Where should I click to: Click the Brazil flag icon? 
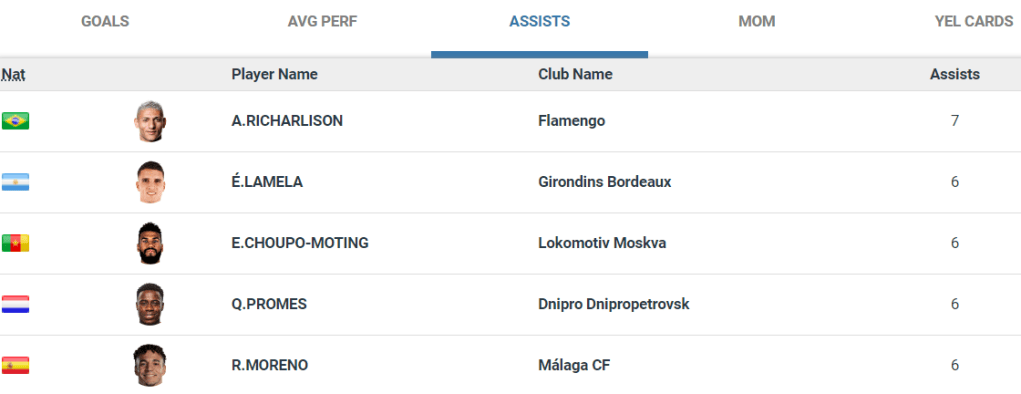coord(15,121)
